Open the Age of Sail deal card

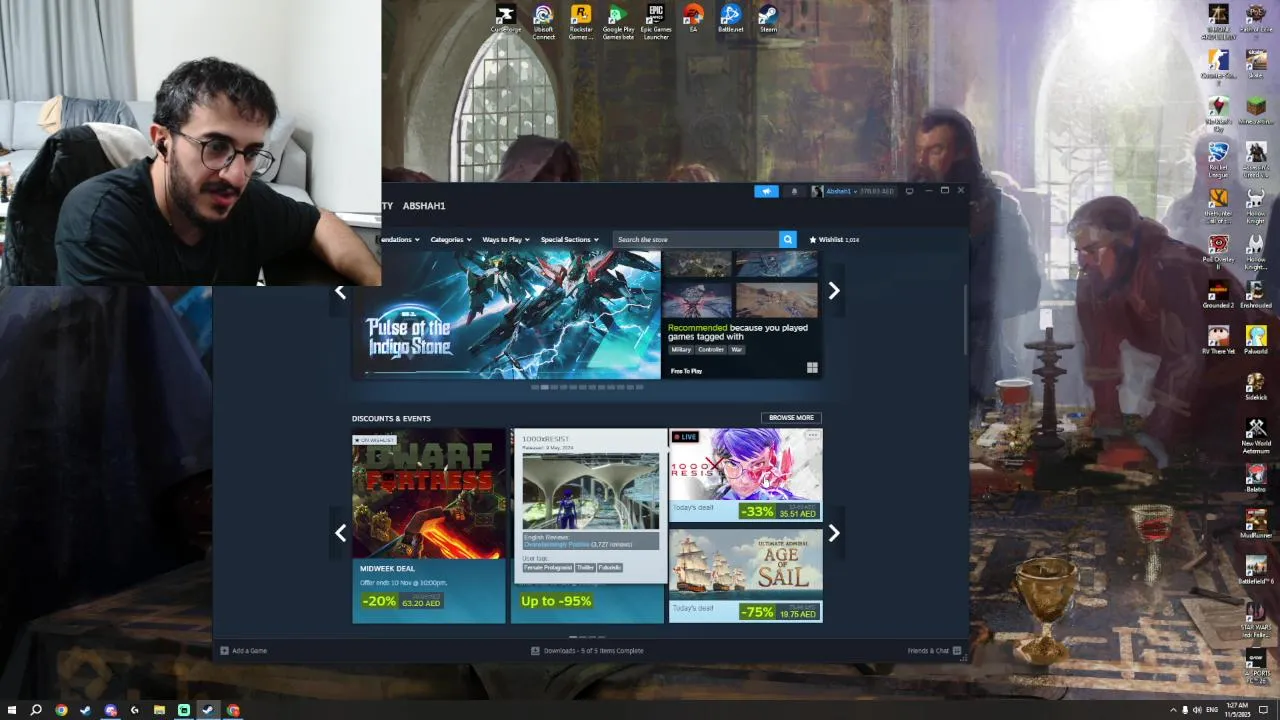pos(746,576)
